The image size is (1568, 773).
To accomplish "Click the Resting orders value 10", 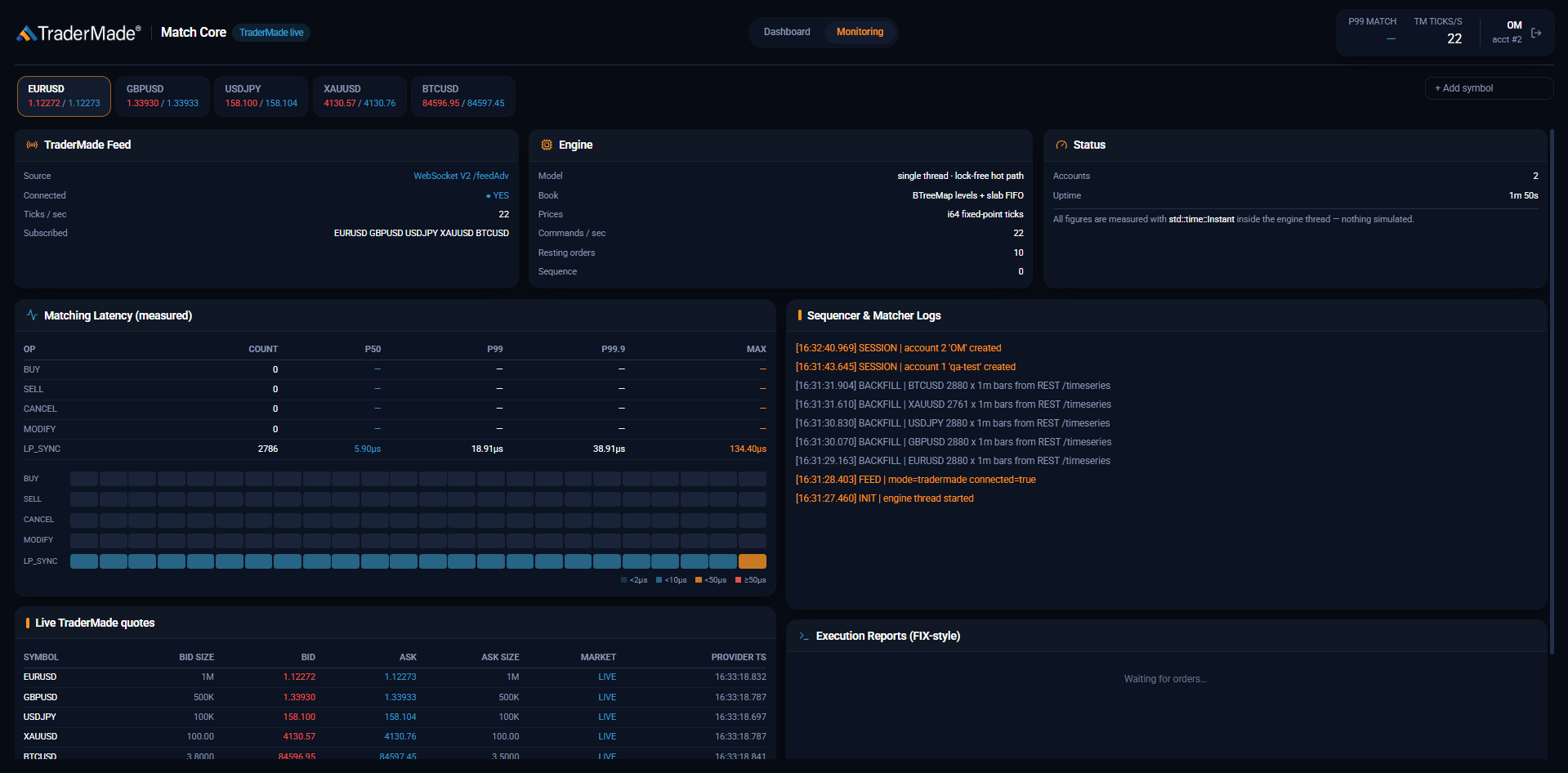I will [1018, 252].
